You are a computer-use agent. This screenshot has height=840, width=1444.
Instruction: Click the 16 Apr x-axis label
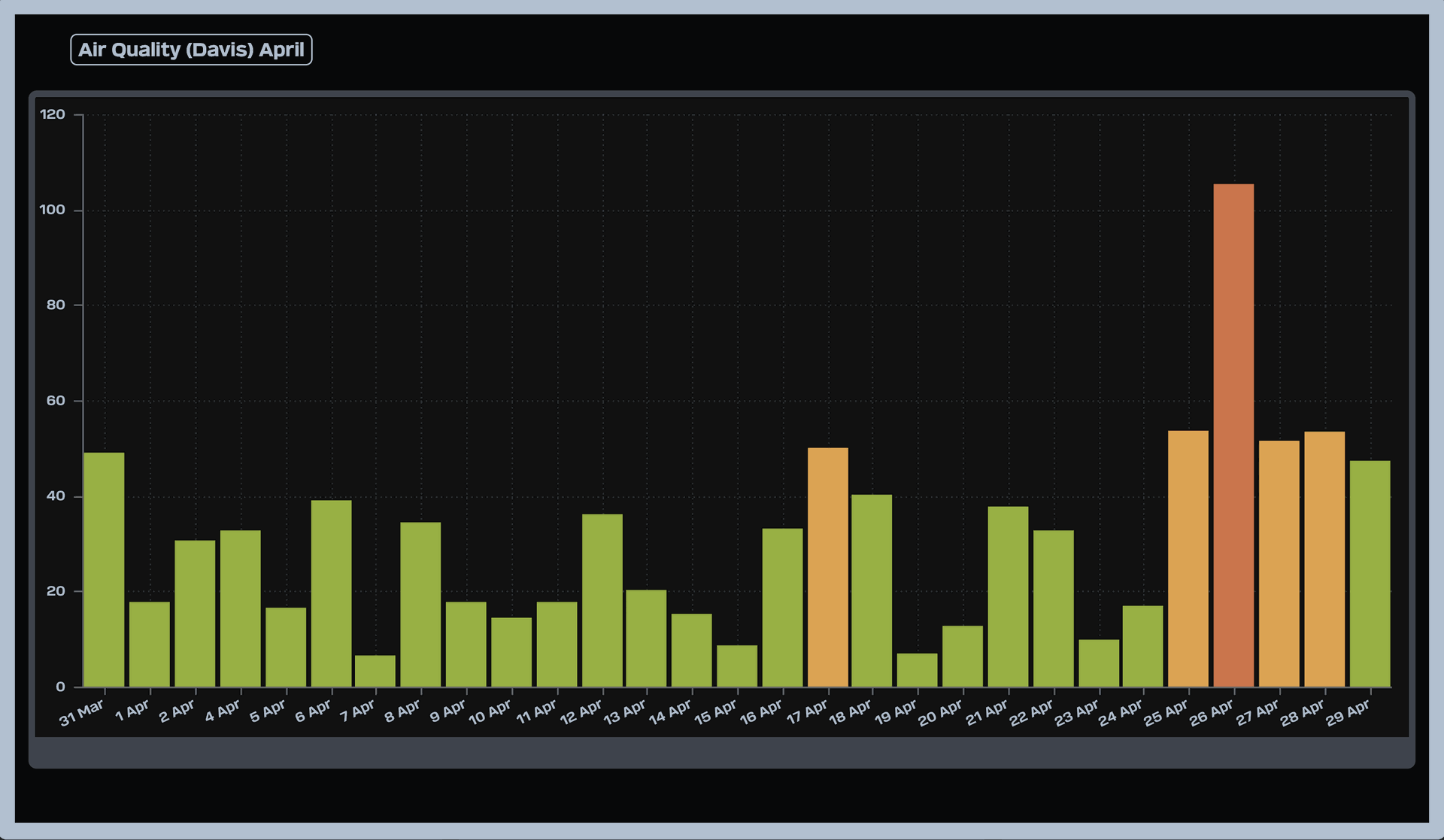click(761, 713)
